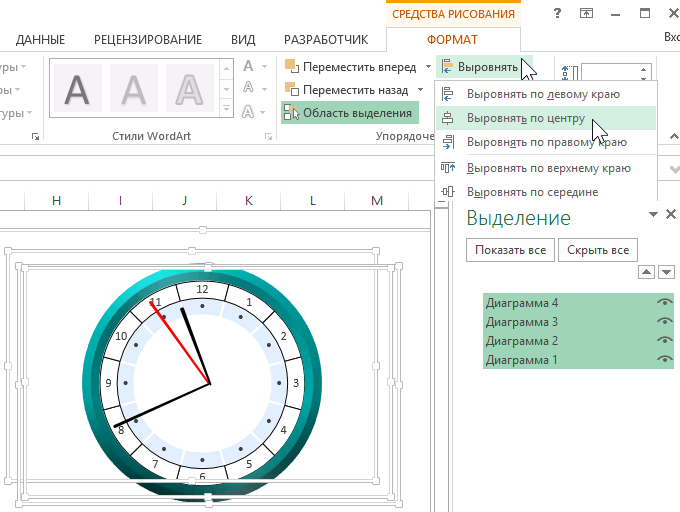The height and width of the screenshot is (512, 680).
Task: Click Выровнять по правому краю icon
Action: click(x=448, y=142)
